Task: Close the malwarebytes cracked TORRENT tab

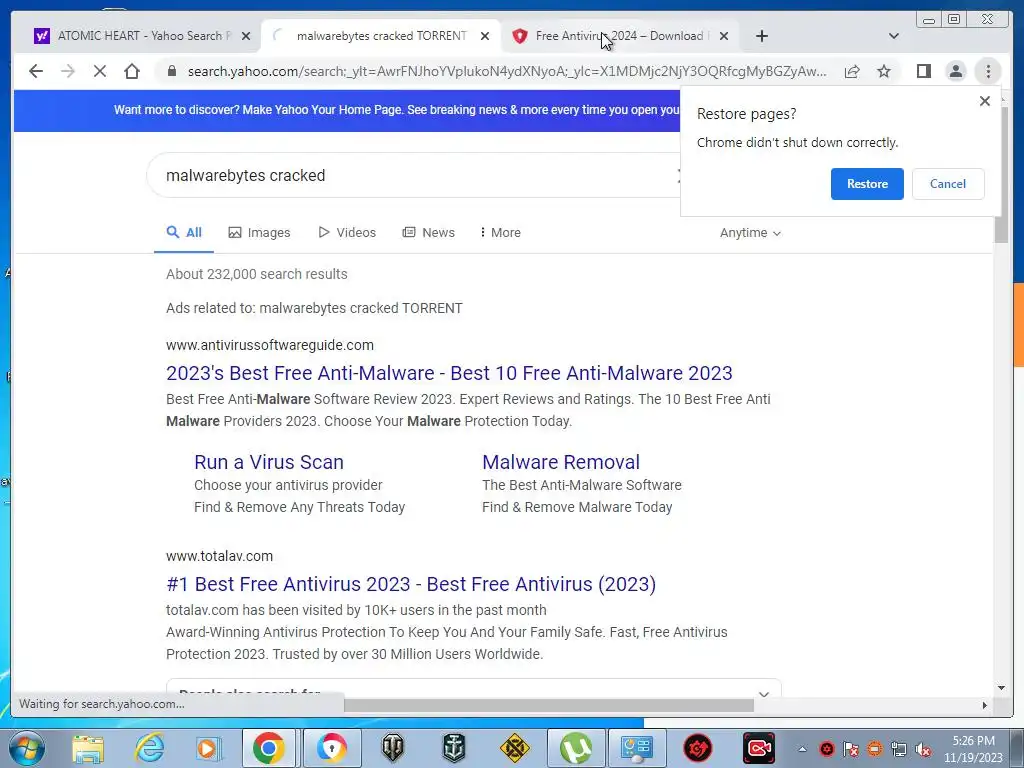Action: click(x=485, y=36)
